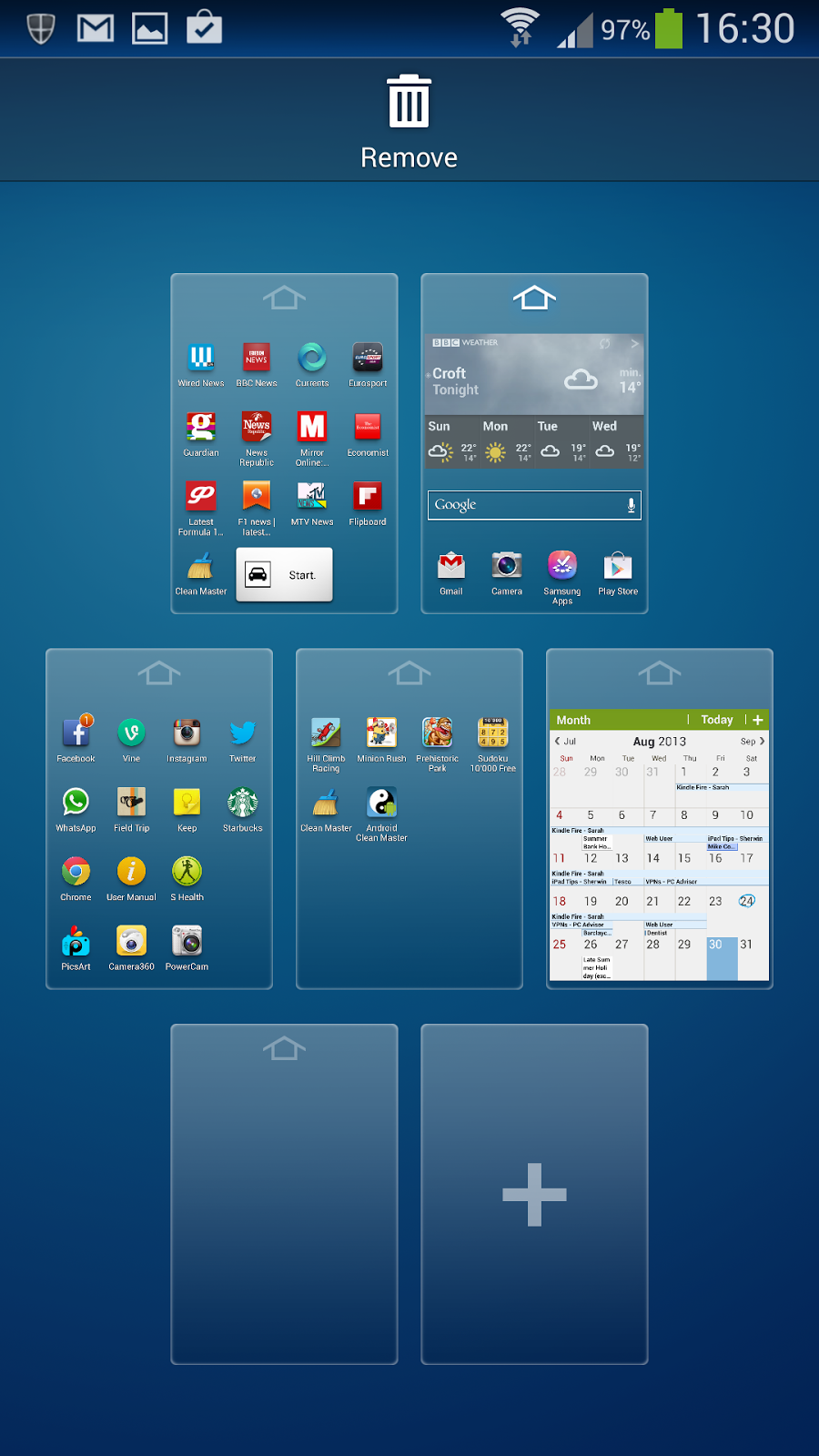Launch the S Health app icon
The width and height of the screenshot is (819, 1456).
coord(187,871)
